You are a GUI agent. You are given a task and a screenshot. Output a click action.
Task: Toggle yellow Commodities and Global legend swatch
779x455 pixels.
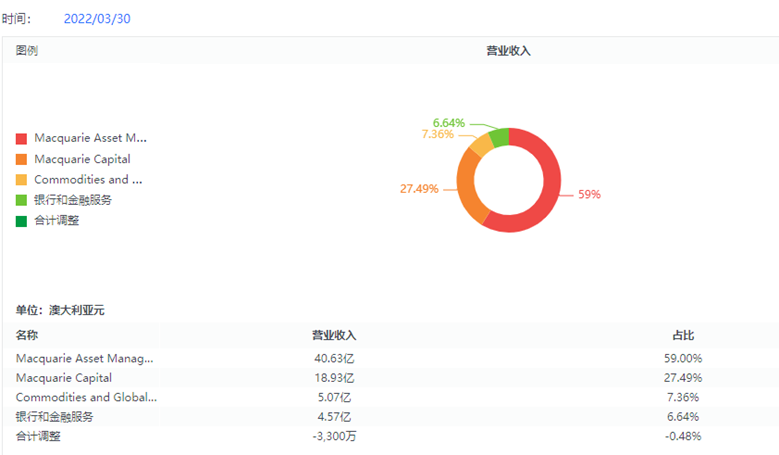pyautogui.click(x=22, y=180)
